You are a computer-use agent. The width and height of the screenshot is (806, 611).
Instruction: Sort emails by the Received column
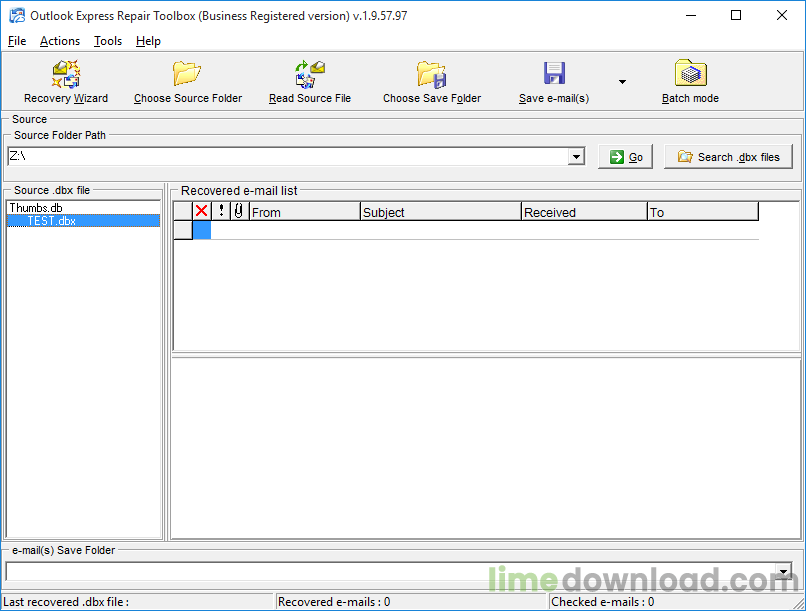(x=583, y=211)
